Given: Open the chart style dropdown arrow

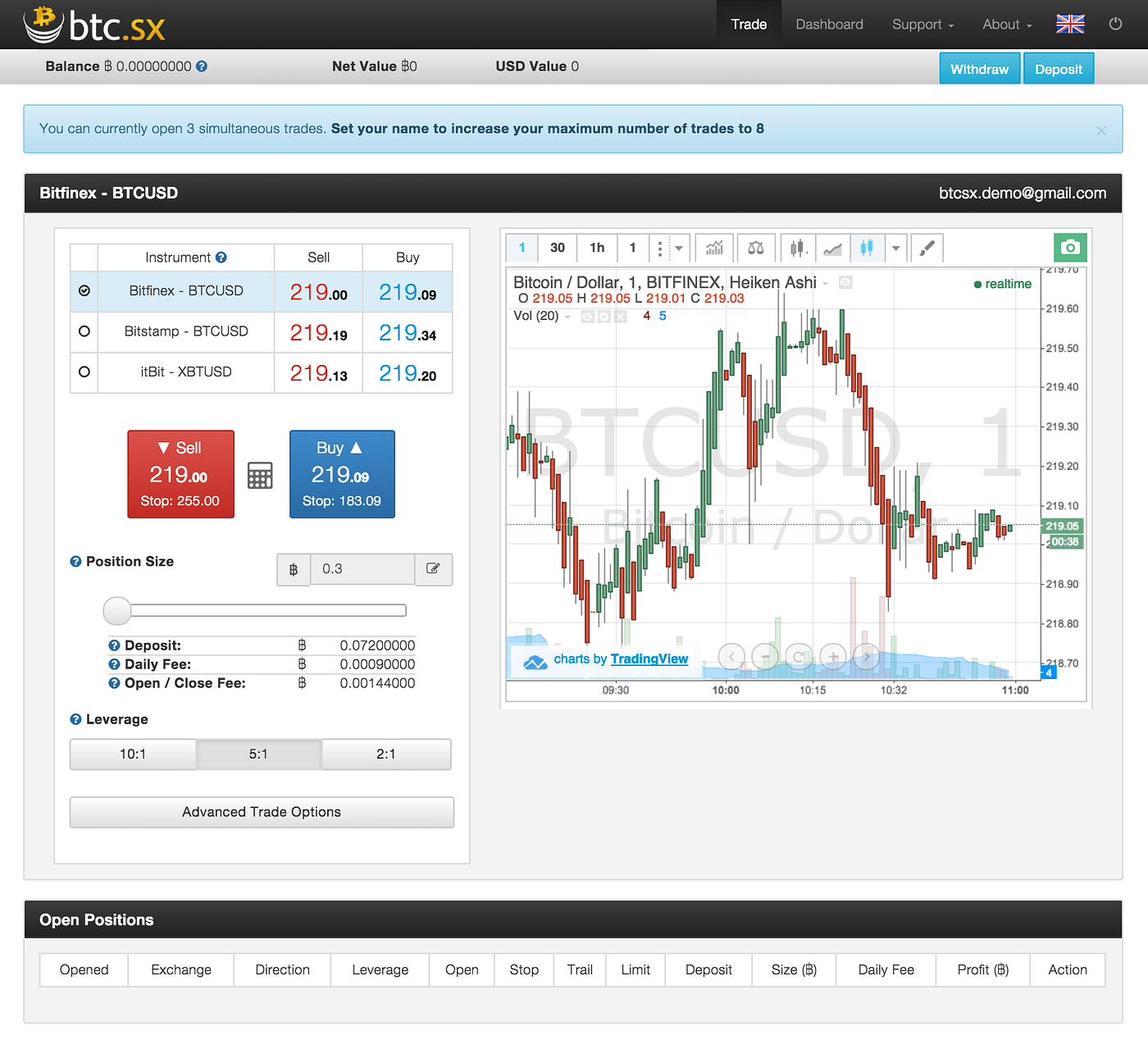Looking at the screenshot, I should click(895, 248).
